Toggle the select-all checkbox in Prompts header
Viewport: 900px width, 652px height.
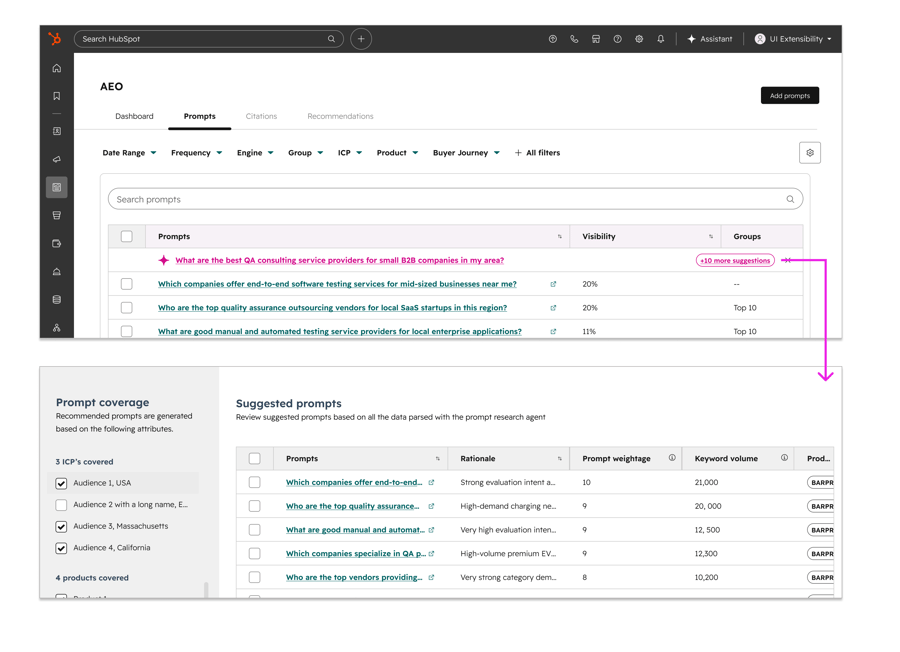coord(127,236)
